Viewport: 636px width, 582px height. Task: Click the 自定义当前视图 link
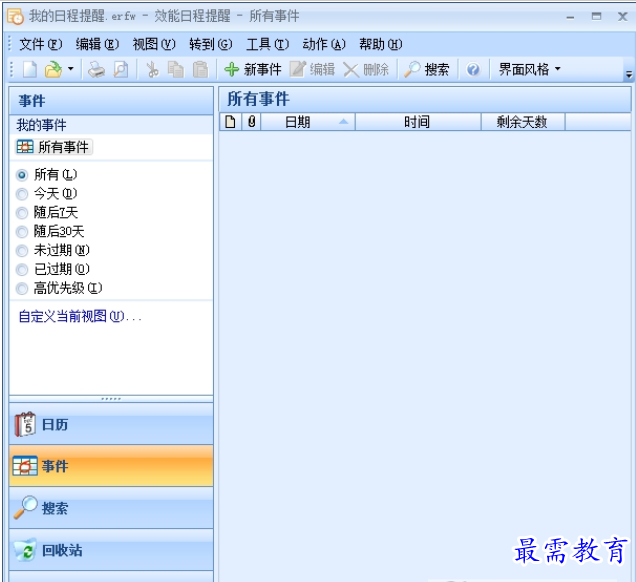coord(80,316)
